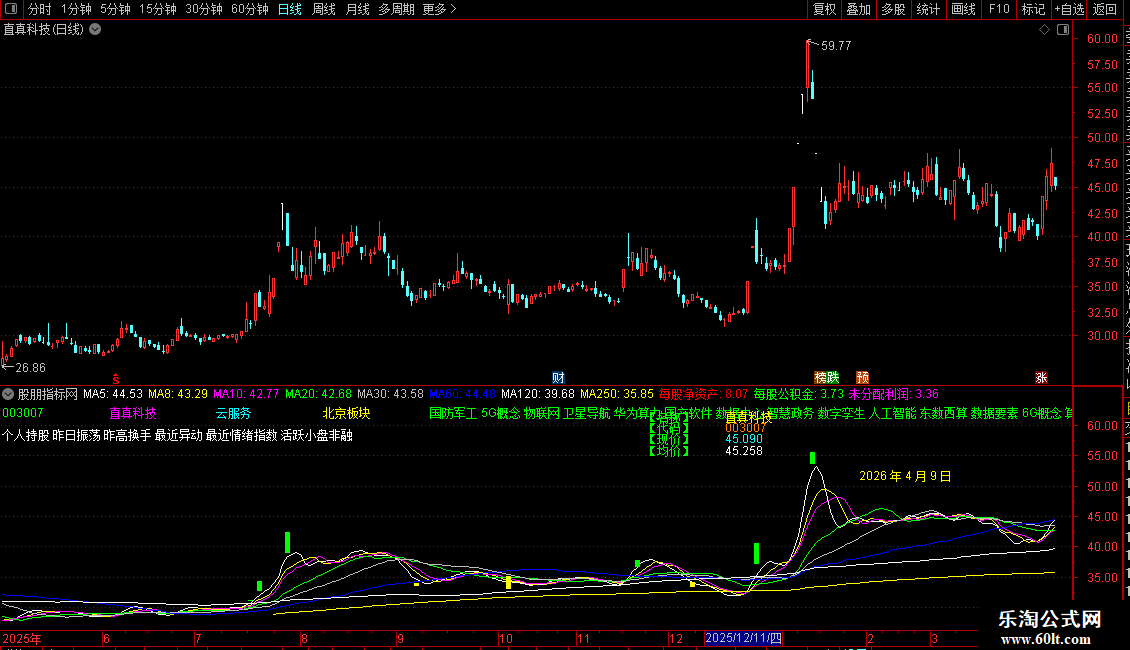
Task: Switch to the 周线 weekly period
Action: [324, 9]
